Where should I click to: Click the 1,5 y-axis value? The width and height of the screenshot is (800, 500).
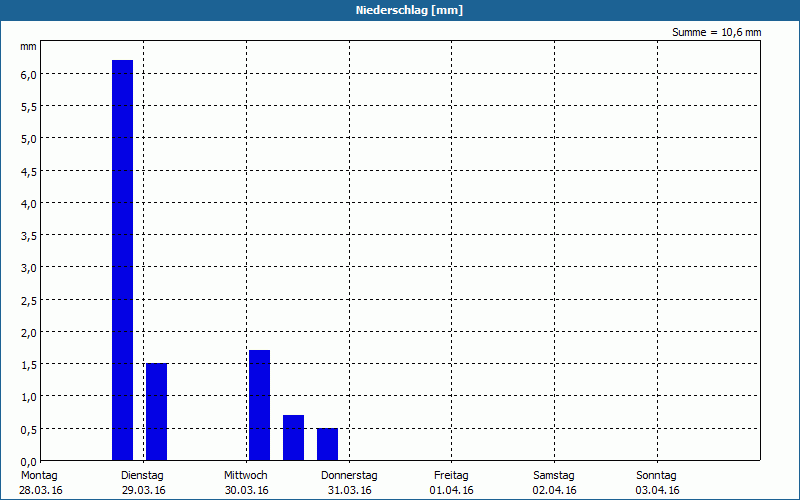tap(29, 365)
